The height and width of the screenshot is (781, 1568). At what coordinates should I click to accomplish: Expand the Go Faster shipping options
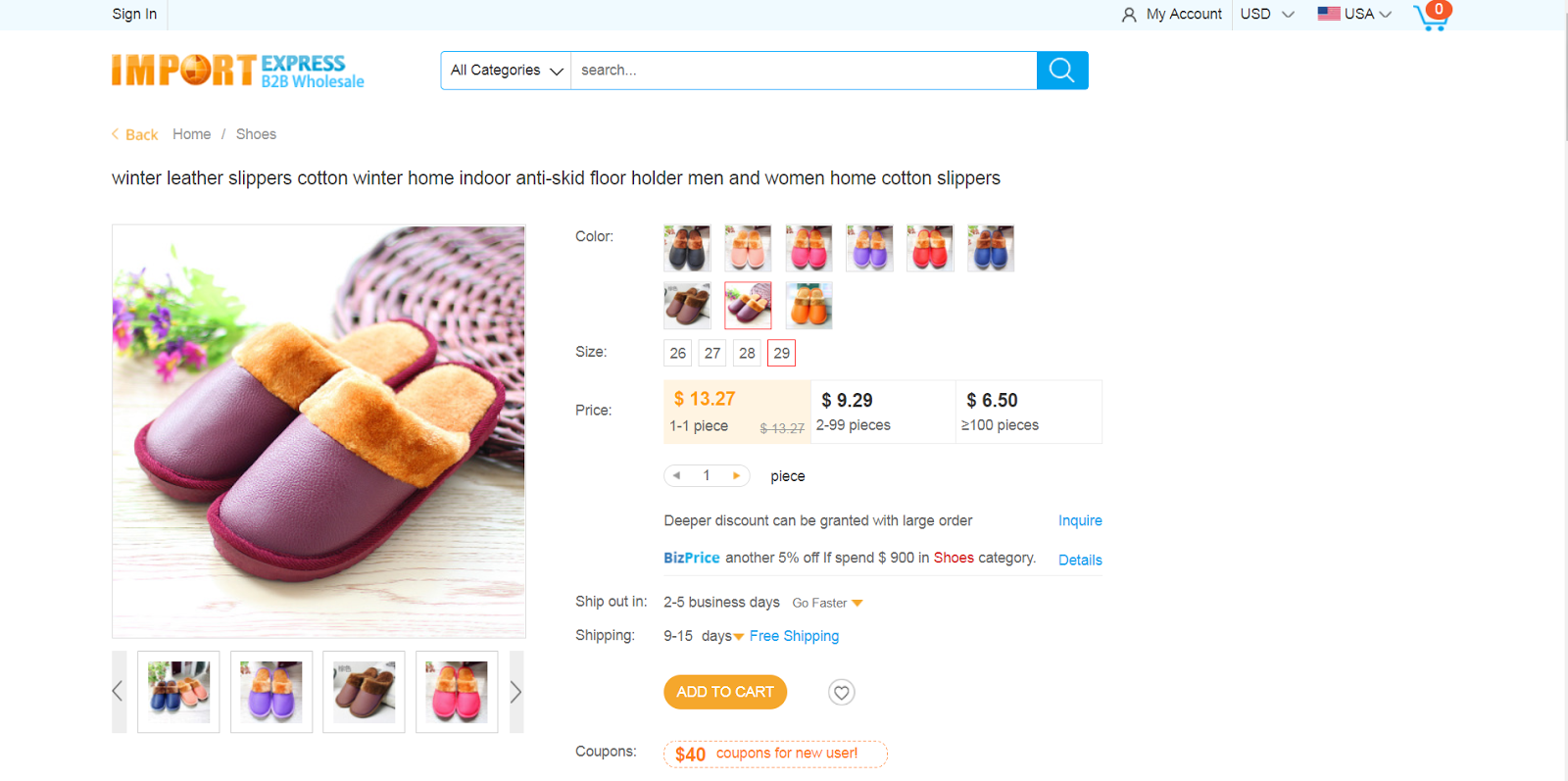click(x=826, y=602)
